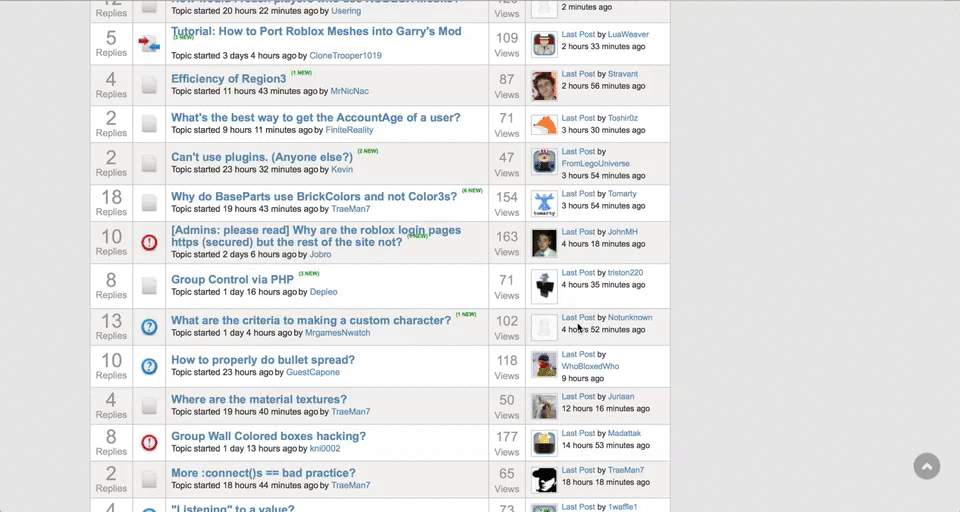The width and height of the screenshot is (960, 512).
Task: Click page icon beside Group Control via PHP
Action: coord(149,285)
